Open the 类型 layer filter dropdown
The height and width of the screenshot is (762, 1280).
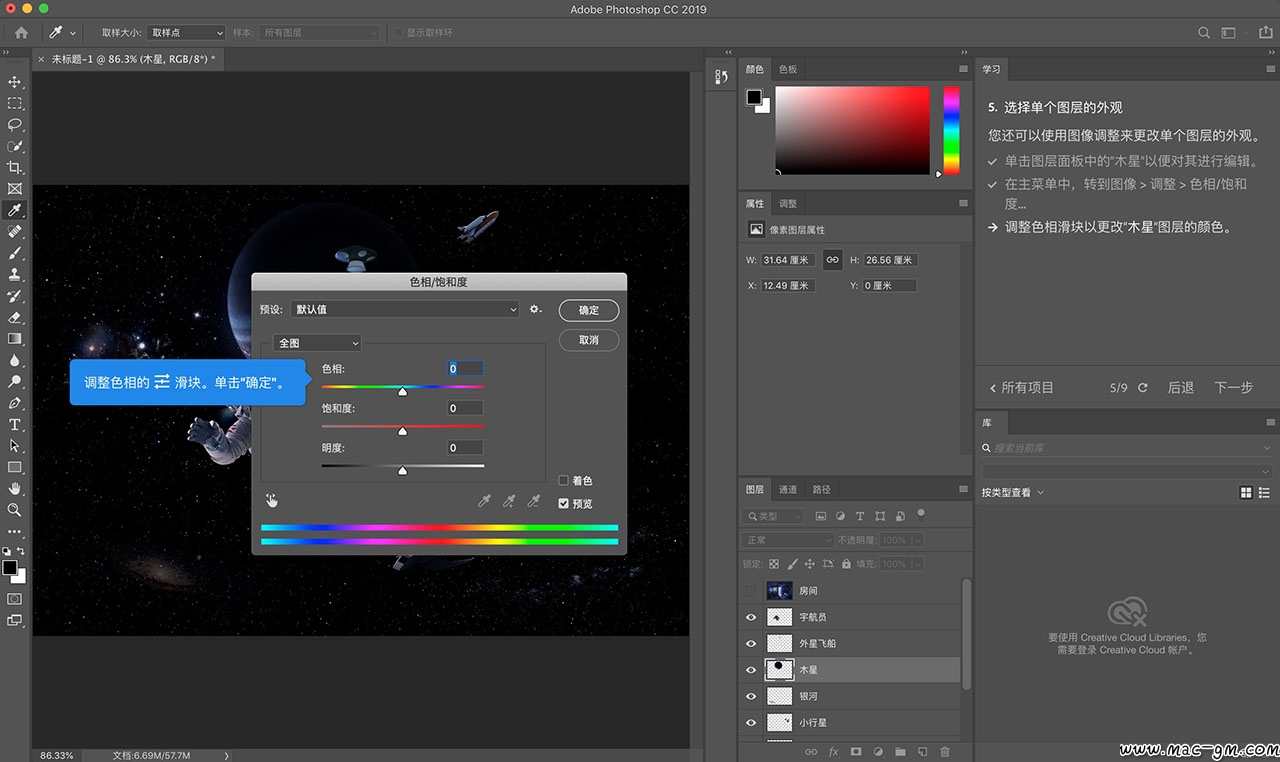point(773,516)
